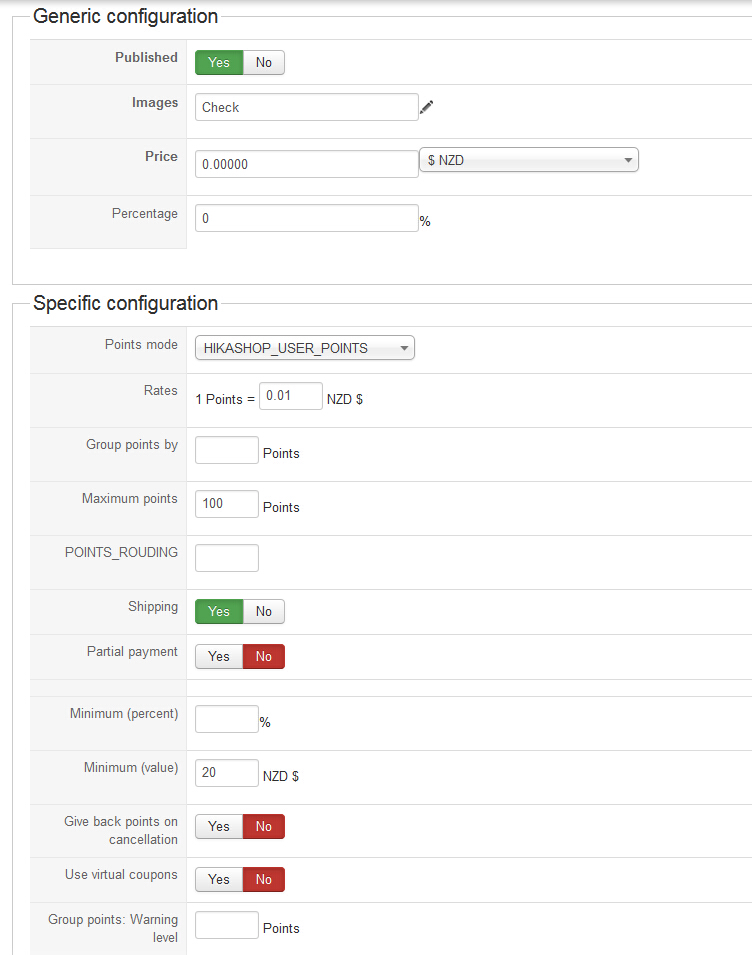
Task: Click the Group points by field
Action: pos(226,450)
